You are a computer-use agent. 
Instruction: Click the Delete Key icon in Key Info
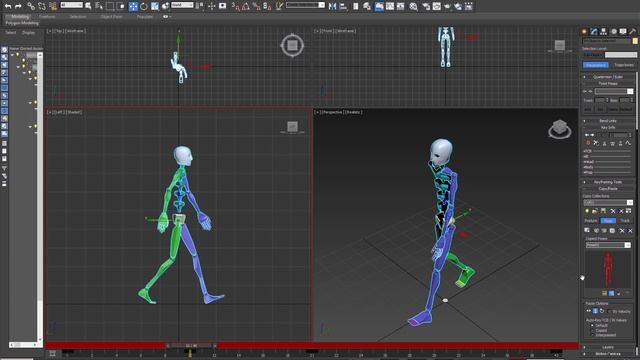click(x=596, y=143)
